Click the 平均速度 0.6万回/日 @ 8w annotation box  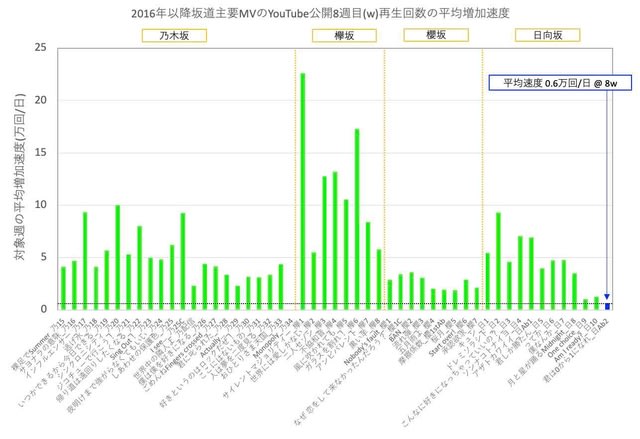560,83
